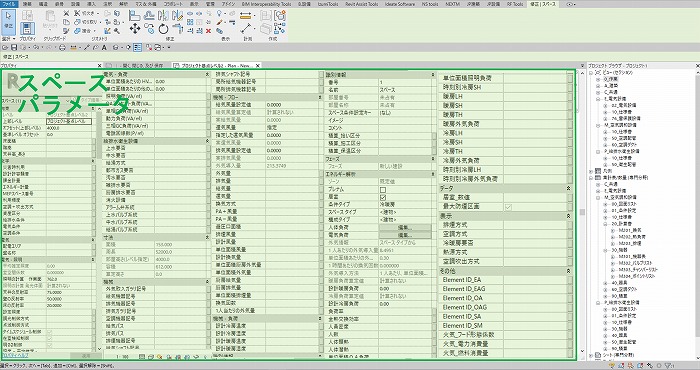Screen dimensions: 700x370
Task: Toggle the 居室 checkbox under エネルギー解析
Action: (383, 197)
